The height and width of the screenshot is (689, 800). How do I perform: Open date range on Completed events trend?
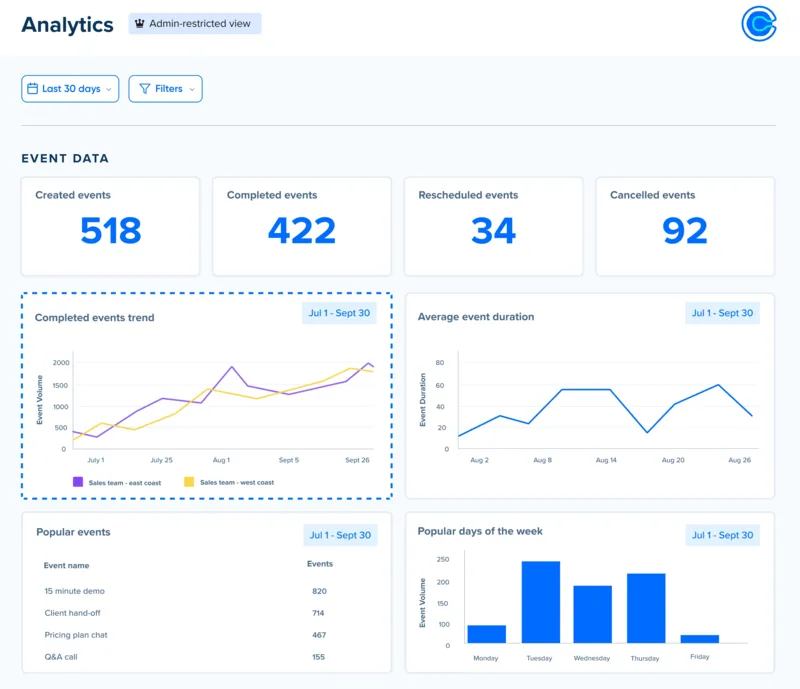click(x=339, y=313)
